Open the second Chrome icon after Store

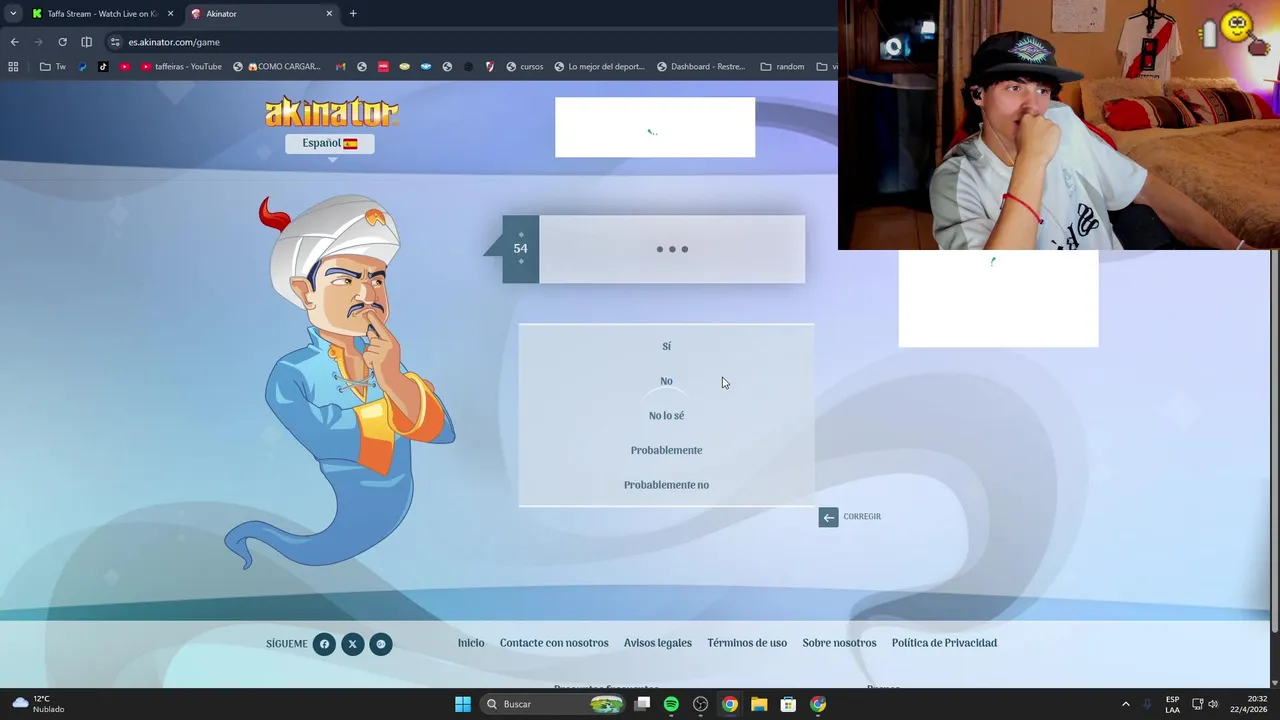[818, 704]
